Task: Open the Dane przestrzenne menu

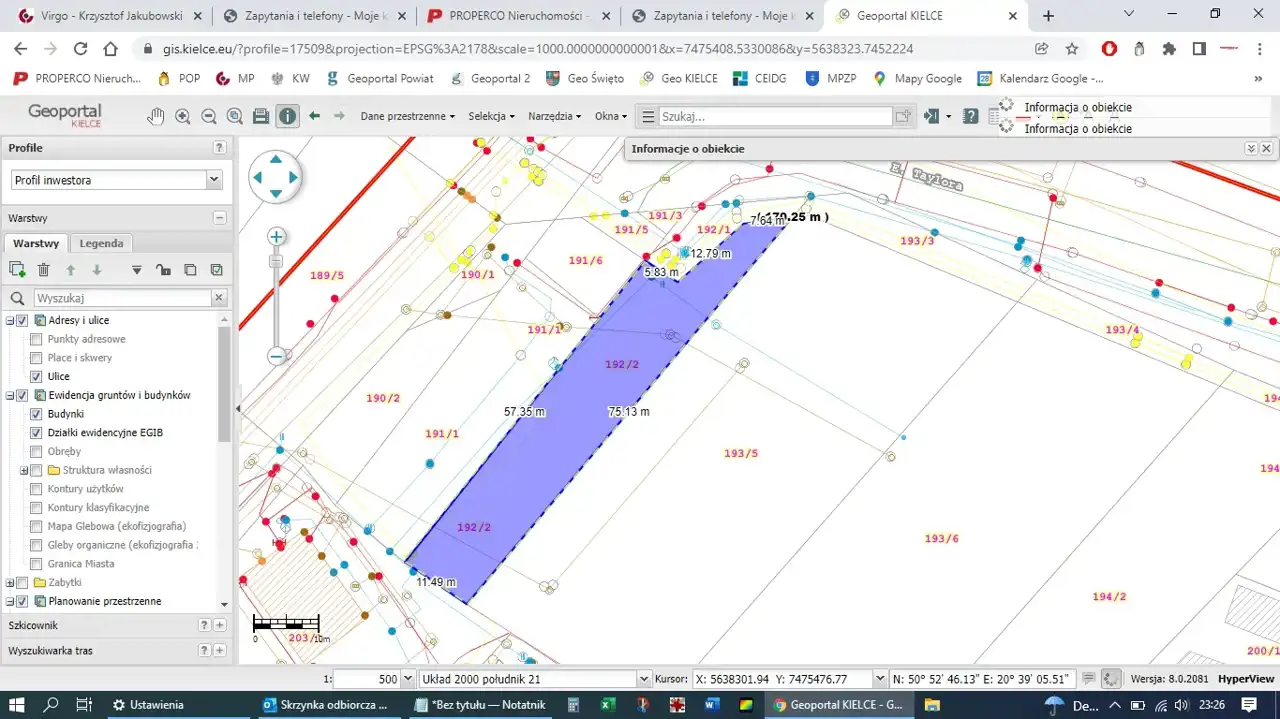Action: (x=407, y=116)
